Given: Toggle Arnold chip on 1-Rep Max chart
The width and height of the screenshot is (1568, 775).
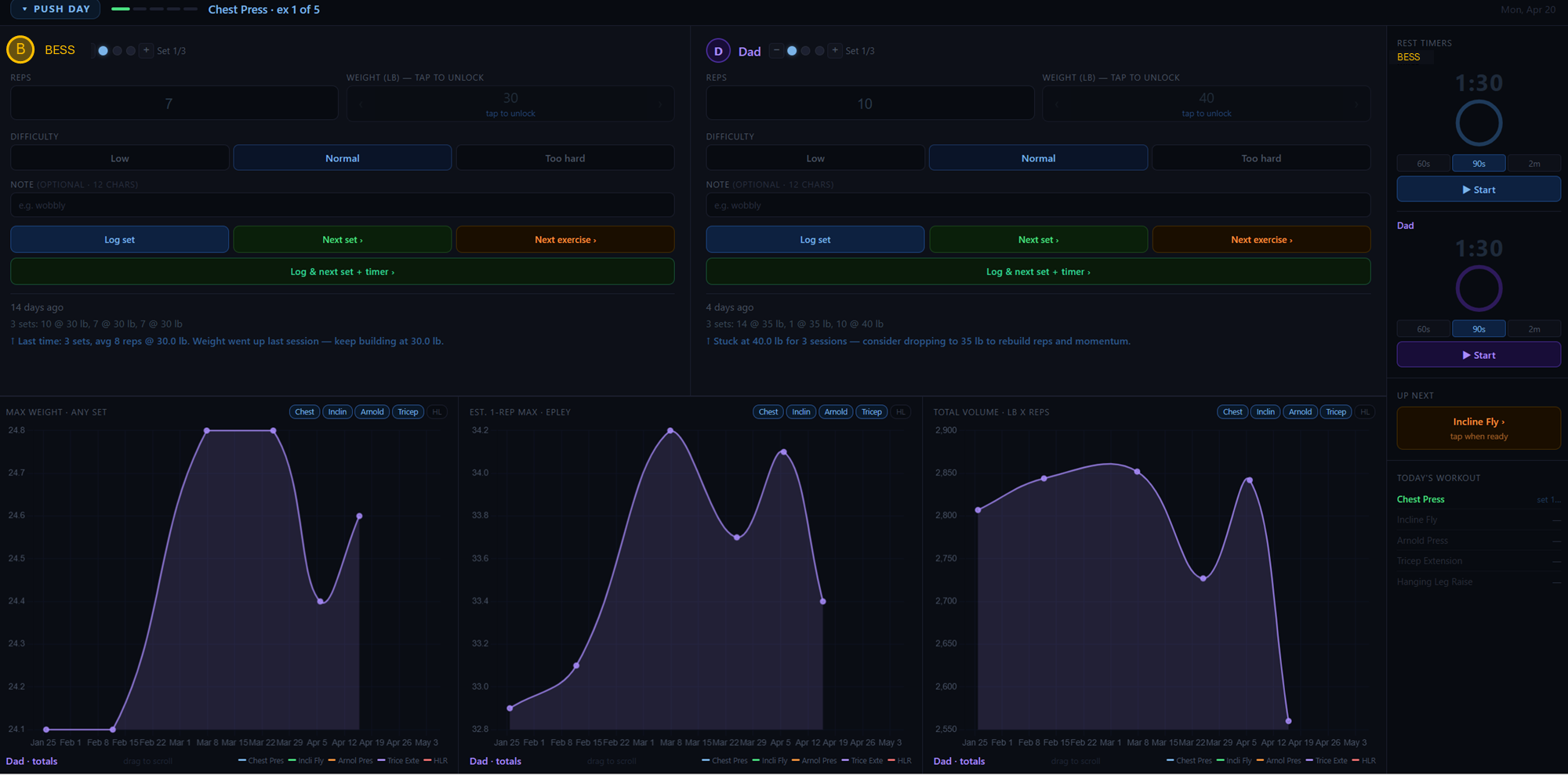Looking at the screenshot, I should pos(836,412).
